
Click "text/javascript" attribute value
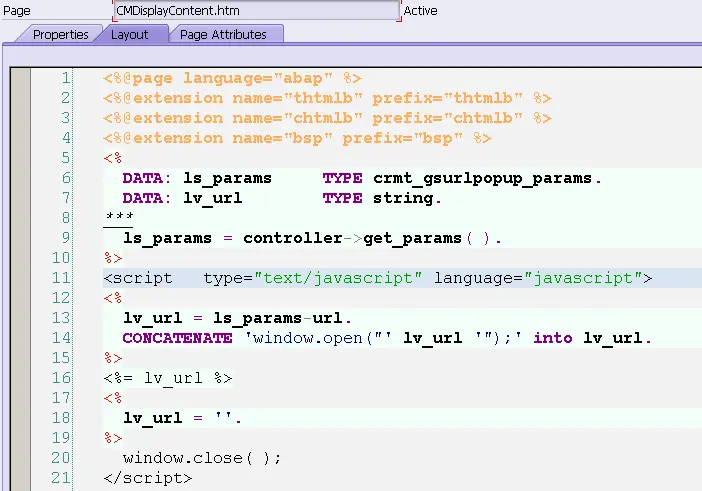pyautogui.click(x=338, y=278)
